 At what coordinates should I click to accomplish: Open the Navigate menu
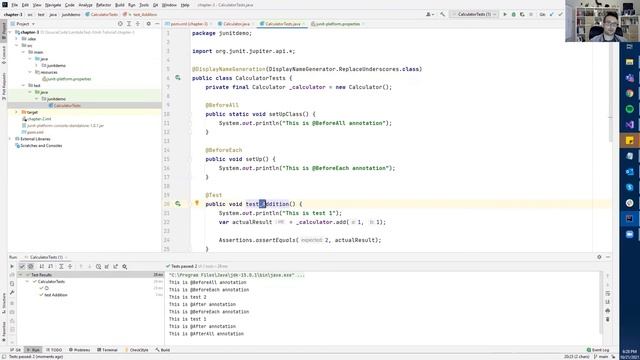click(53, 5)
